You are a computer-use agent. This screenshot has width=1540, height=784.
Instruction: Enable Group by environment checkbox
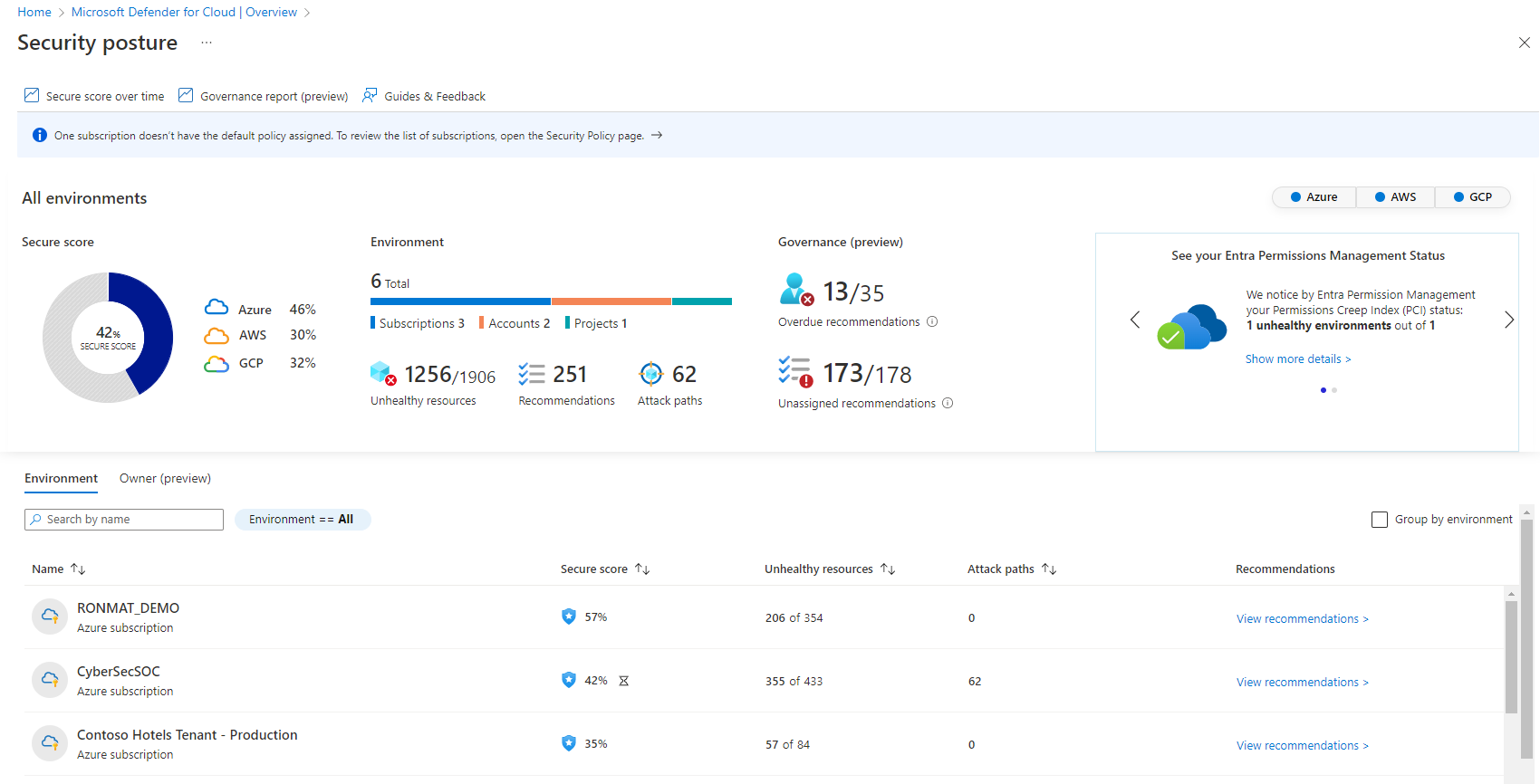click(1380, 520)
